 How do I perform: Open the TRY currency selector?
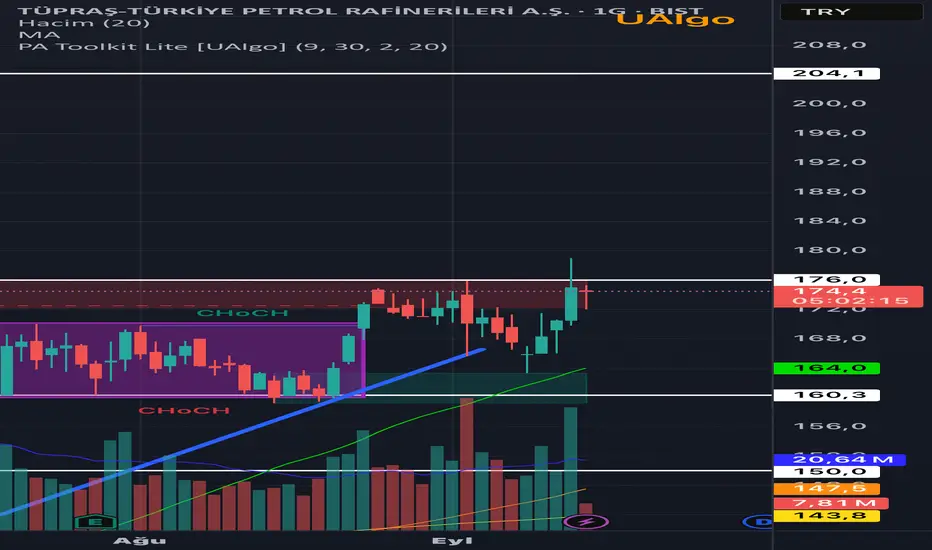coord(851,11)
